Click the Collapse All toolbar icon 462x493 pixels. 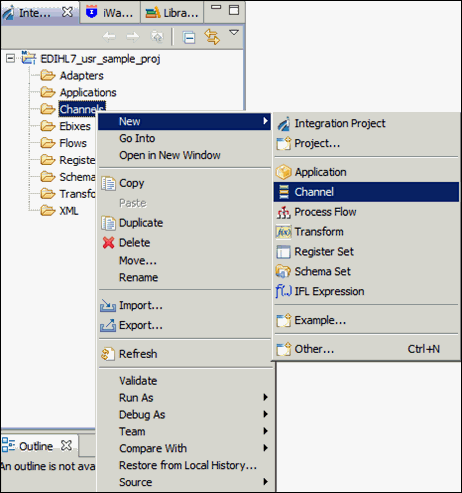click(189, 37)
